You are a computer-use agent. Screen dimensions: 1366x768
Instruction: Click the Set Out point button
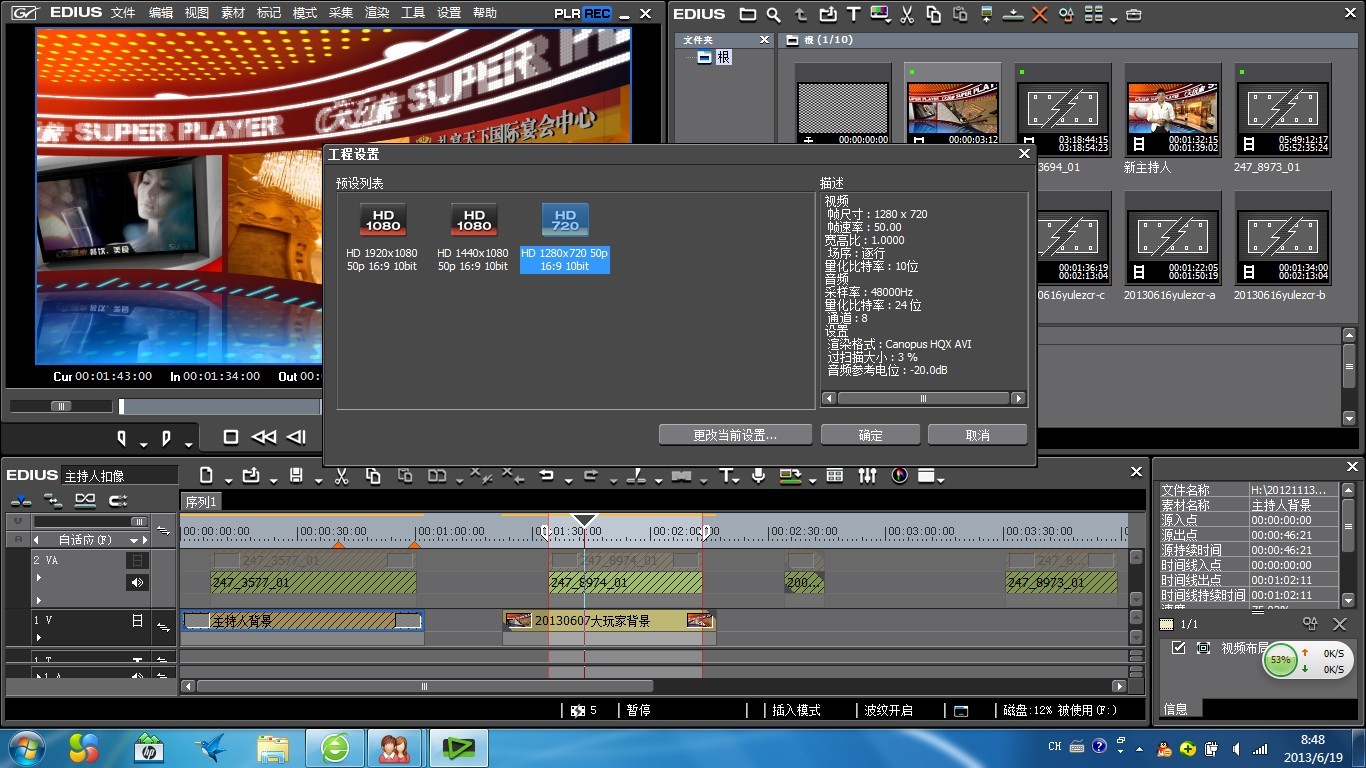point(166,438)
